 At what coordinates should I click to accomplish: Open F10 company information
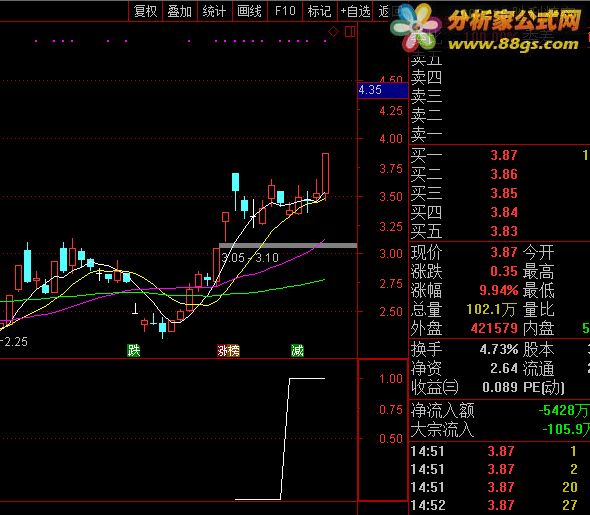pyautogui.click(x=285, y=11)
